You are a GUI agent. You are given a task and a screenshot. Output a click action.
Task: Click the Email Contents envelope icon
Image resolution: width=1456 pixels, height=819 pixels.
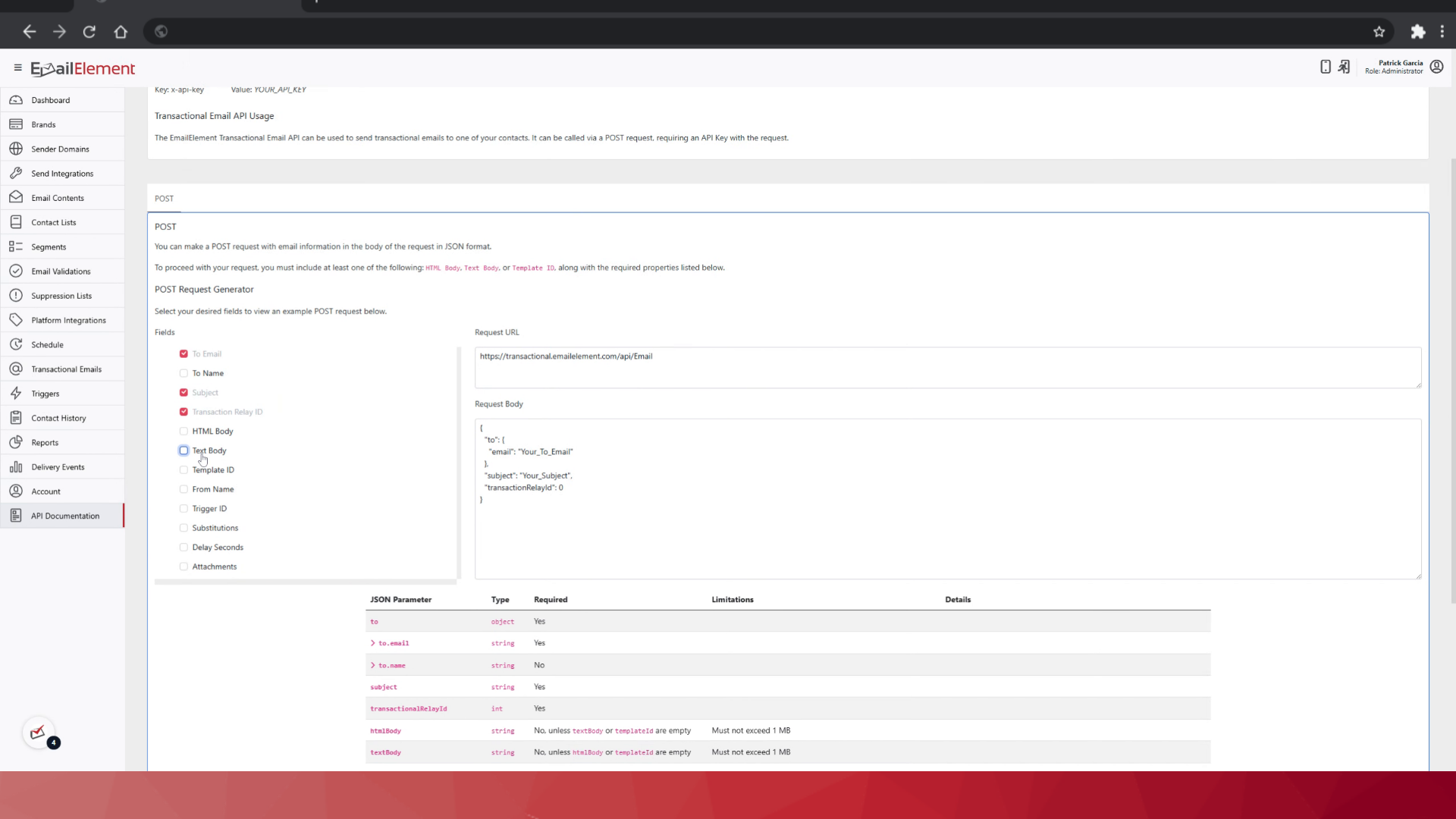coord(16,198)
